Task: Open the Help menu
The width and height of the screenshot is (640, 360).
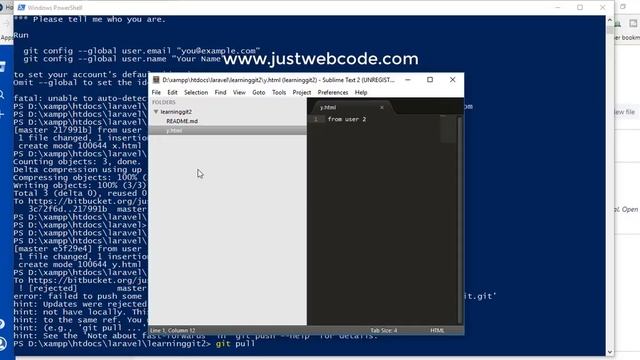Action: pos(361,93)
